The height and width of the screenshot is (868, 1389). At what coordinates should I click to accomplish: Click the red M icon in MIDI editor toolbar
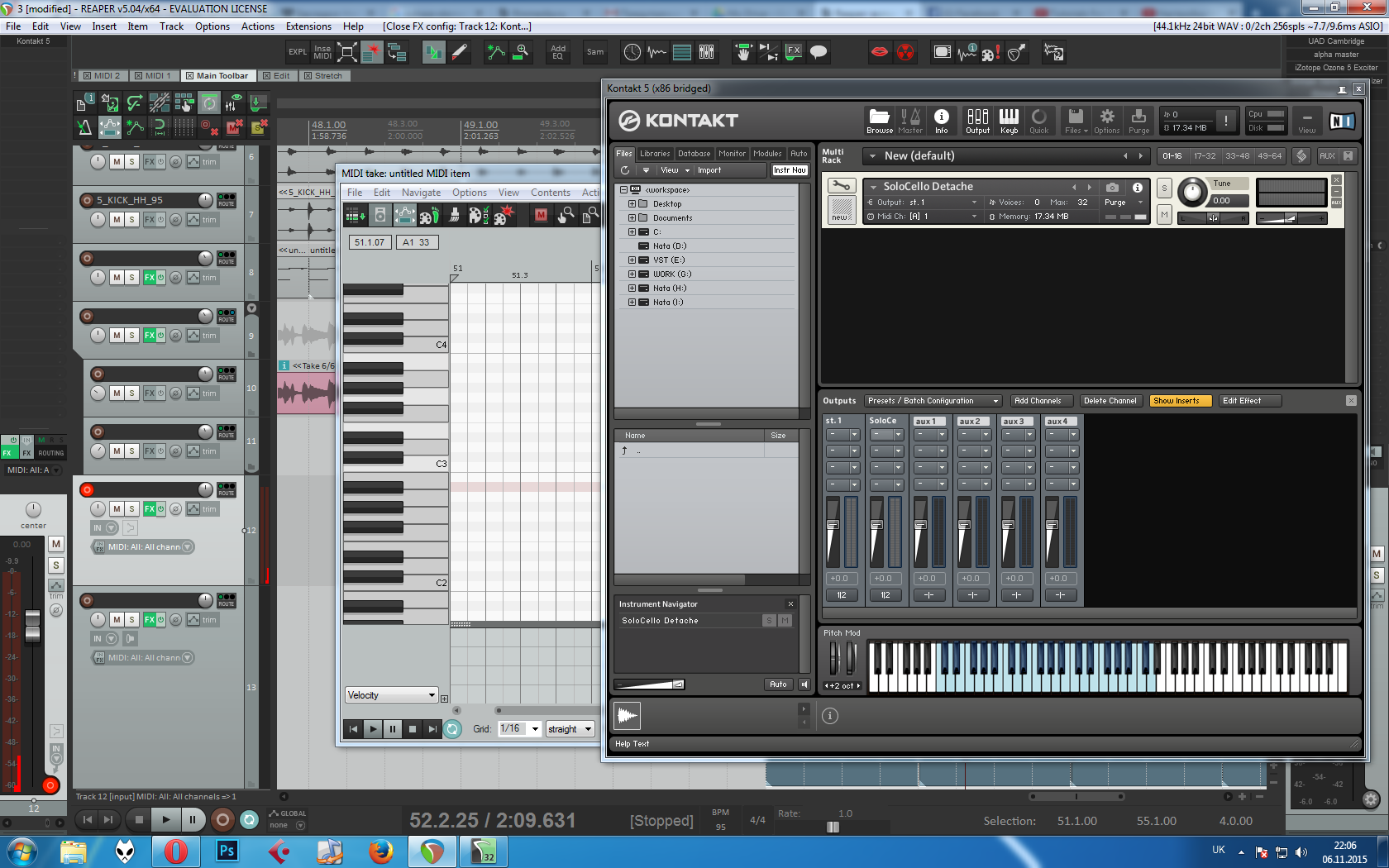click(x=541, y=216)
